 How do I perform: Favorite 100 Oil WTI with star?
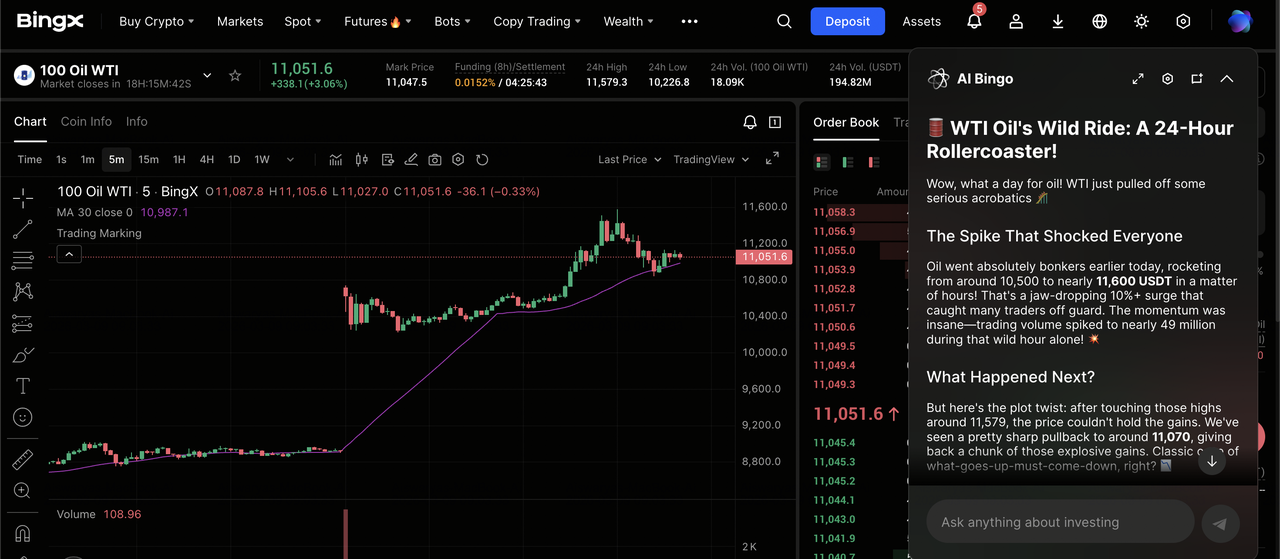(235, 76)
